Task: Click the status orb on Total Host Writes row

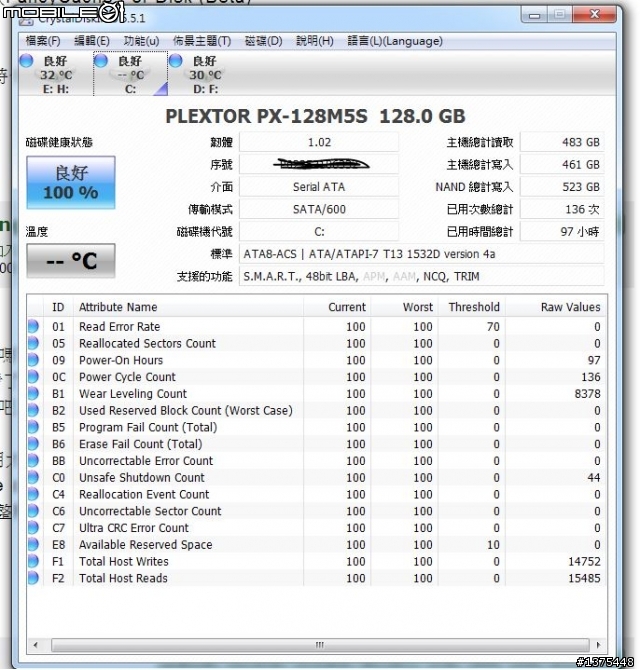Action: pos(33,561)
